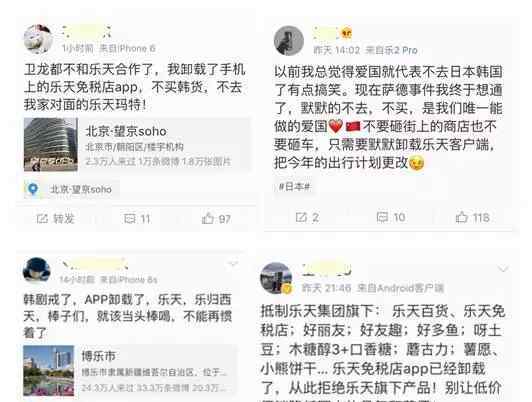Tap repost icon showing 2 reposts
Screen dimensions: 532x402
coord(307,217)
